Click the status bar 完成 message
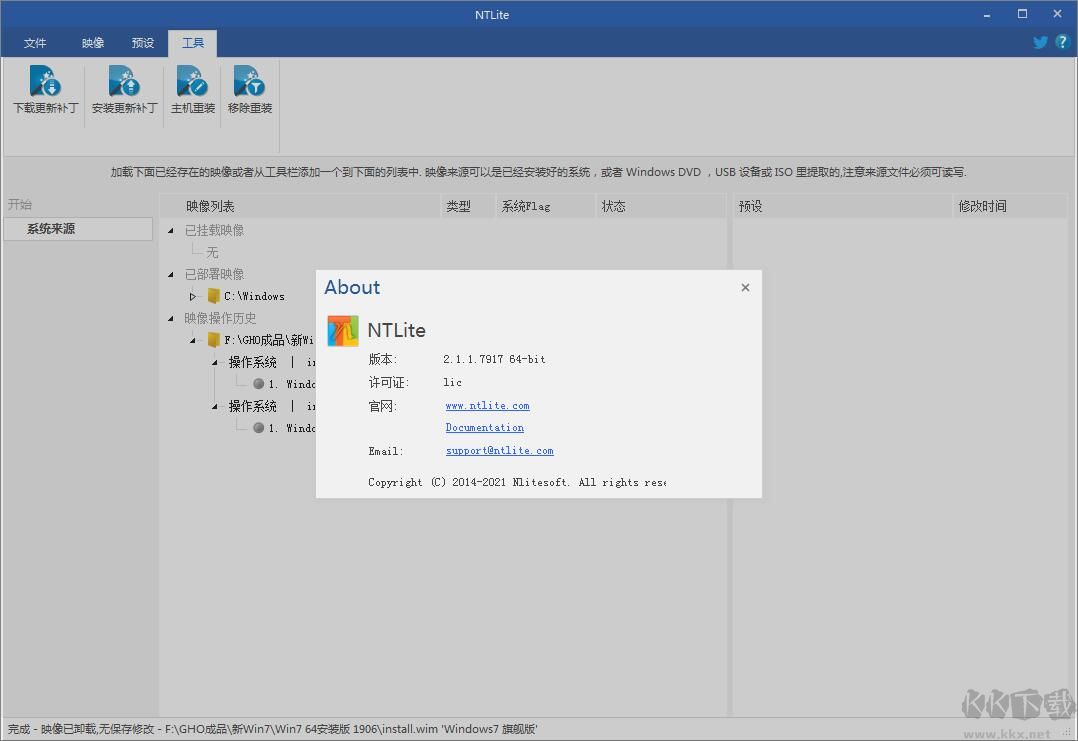 tap(272, 729)
